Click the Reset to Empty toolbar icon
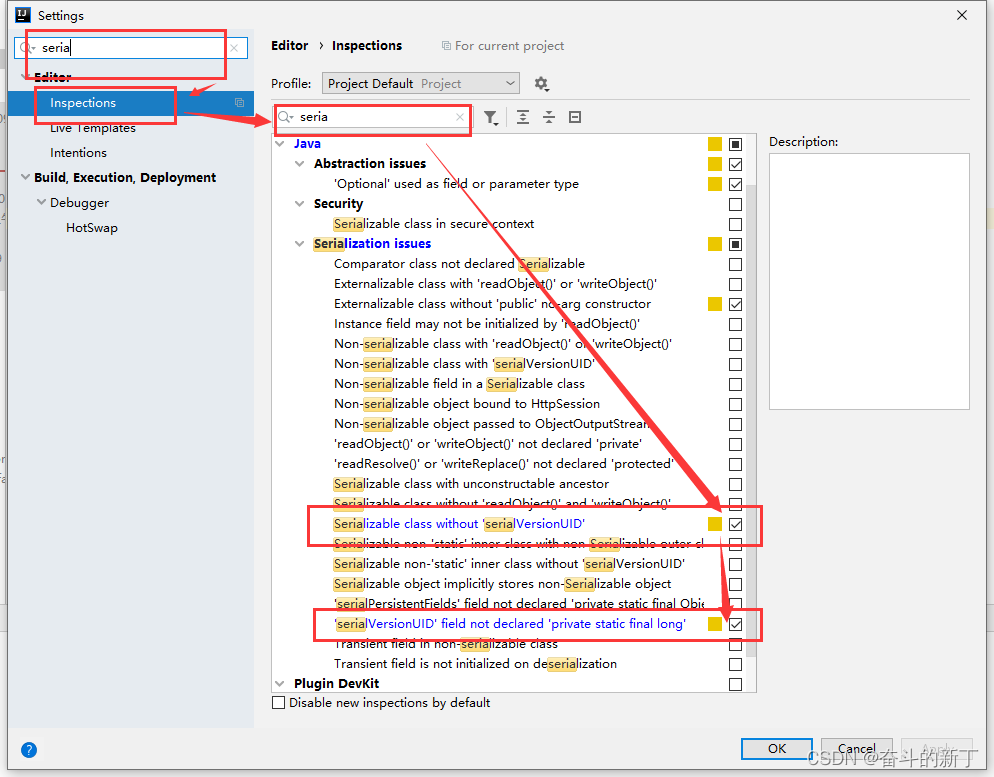Image resolution: width=994 pixels, height=777 pixels. 575,118
